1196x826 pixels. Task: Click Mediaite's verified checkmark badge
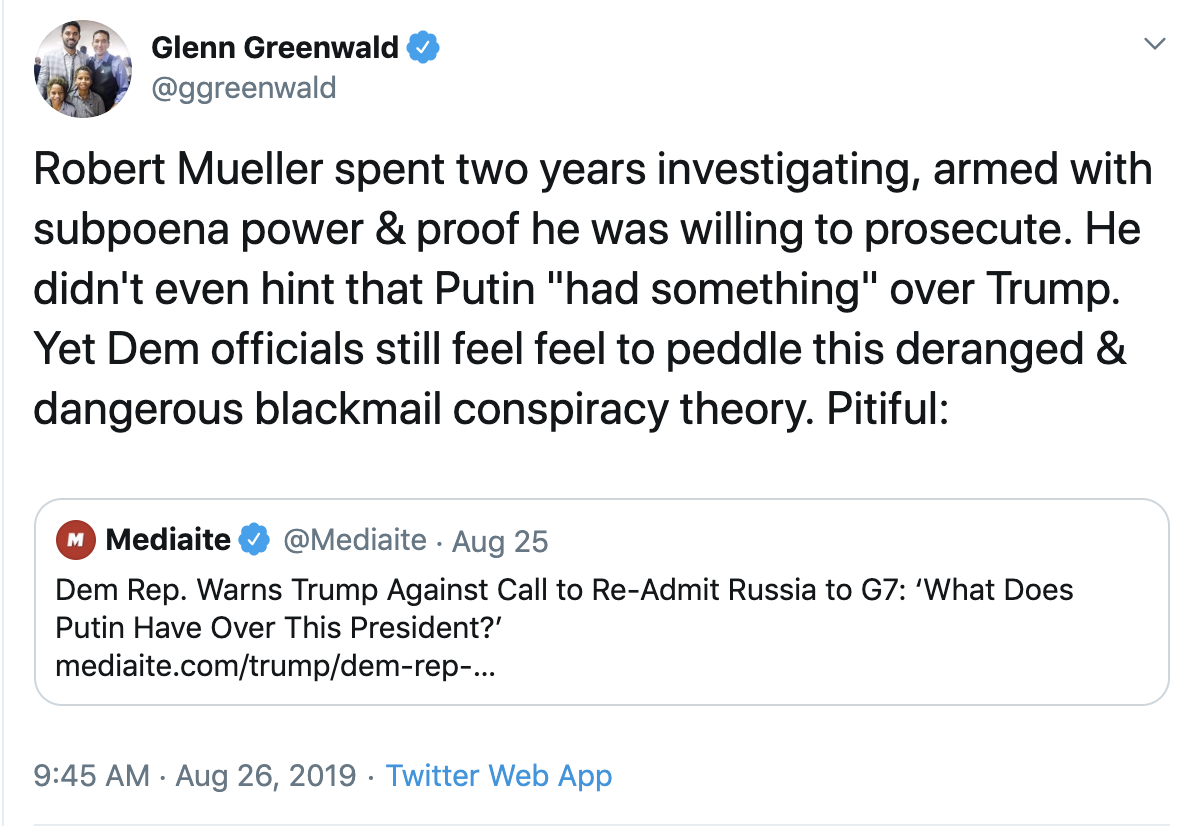pos(254,539)
